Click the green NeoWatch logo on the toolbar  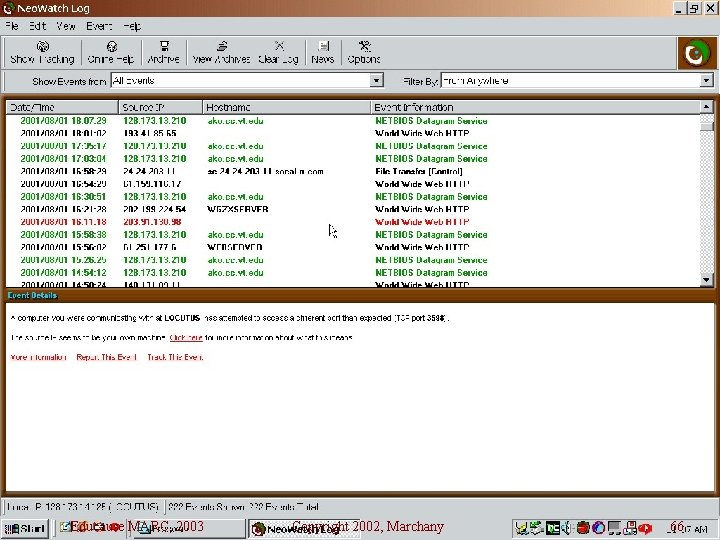(696, 54)
